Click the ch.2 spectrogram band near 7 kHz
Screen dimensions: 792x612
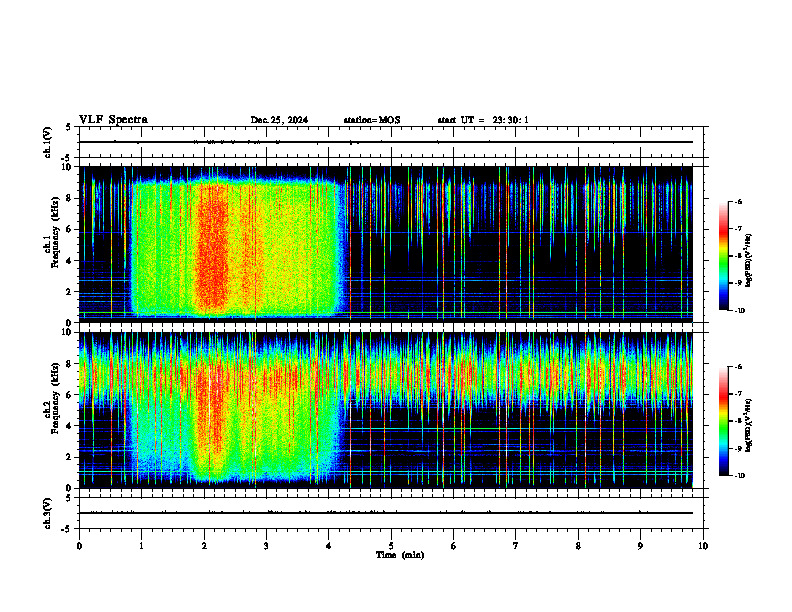tap(386, 376)
